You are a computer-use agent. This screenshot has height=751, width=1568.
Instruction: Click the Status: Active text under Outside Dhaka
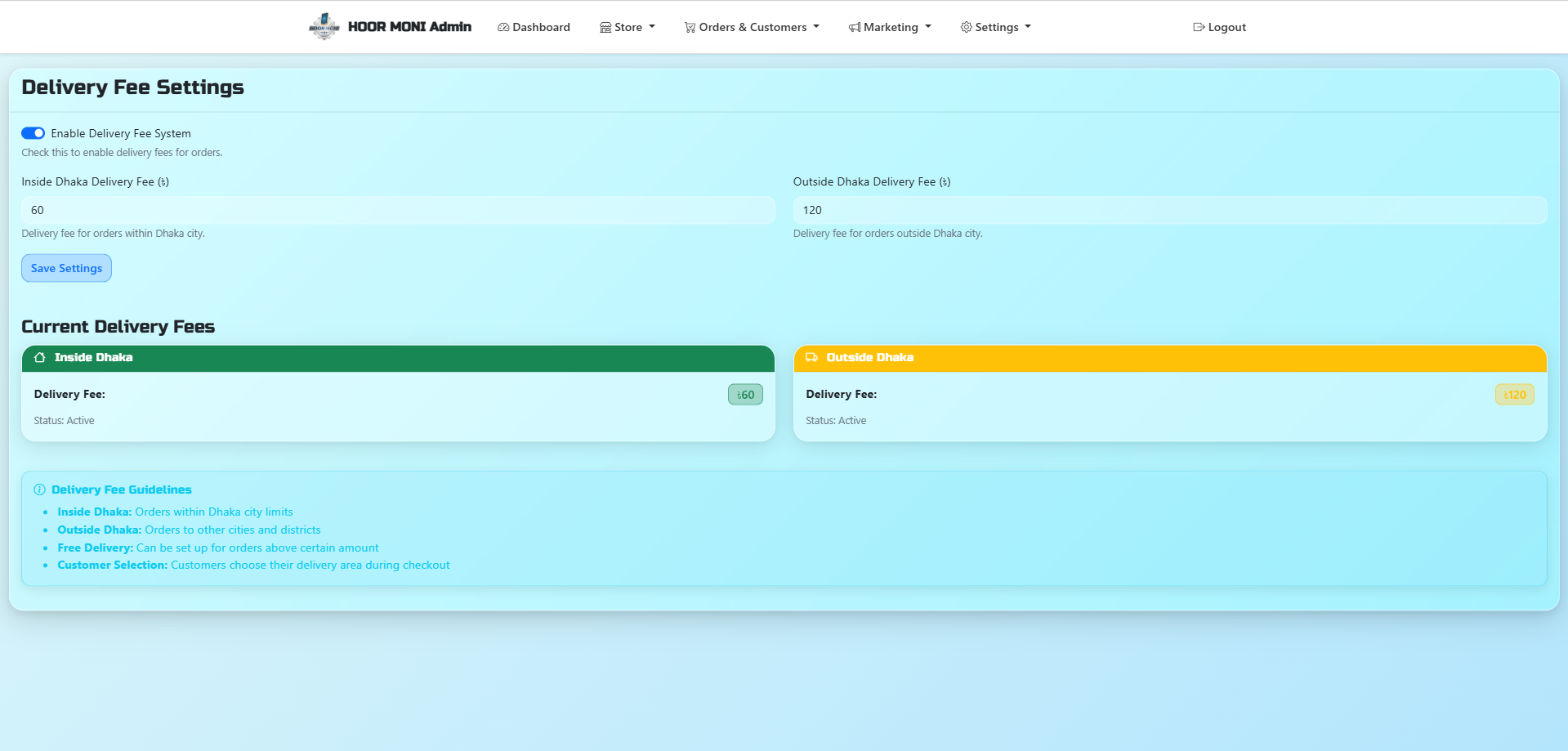pos(836,421)
